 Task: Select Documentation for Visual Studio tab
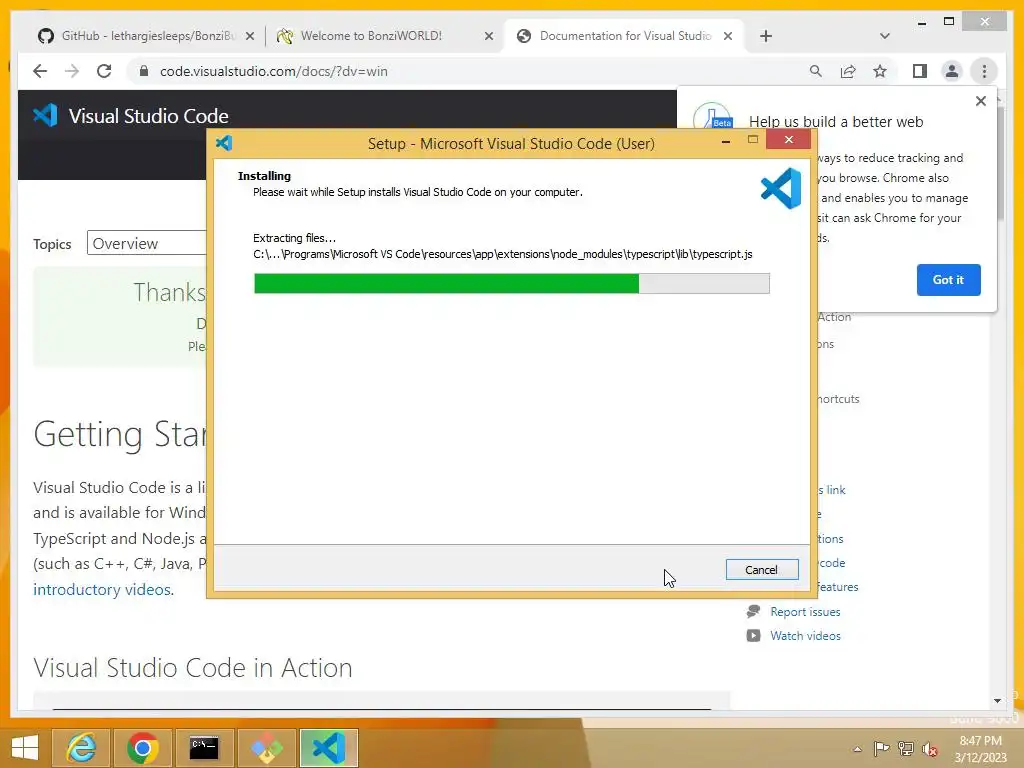(625, 36)
